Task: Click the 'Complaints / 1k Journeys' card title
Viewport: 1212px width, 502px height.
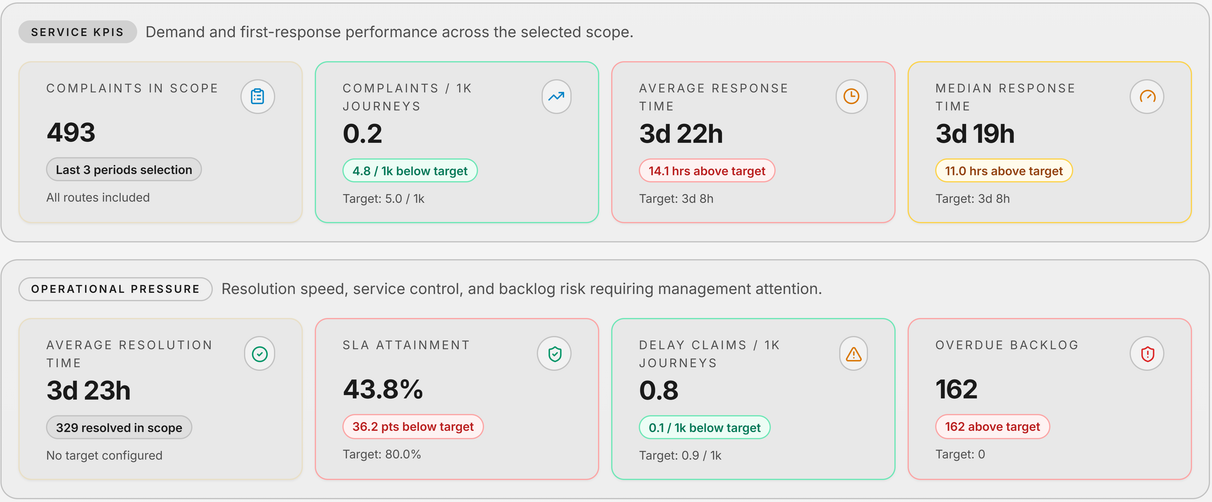Action: pos(407,97)
